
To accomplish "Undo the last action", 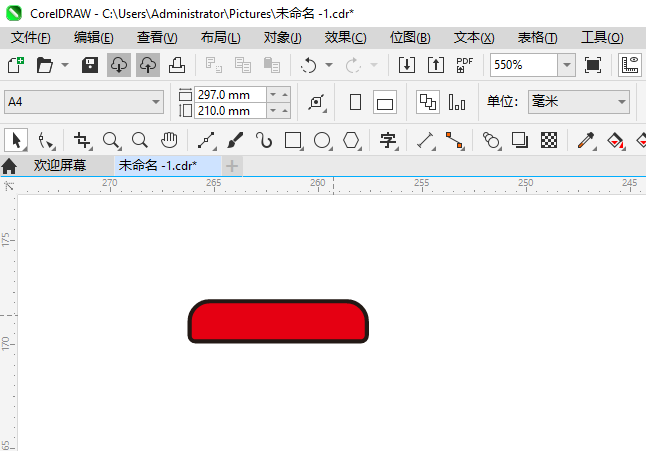I will tap(308, 65).
